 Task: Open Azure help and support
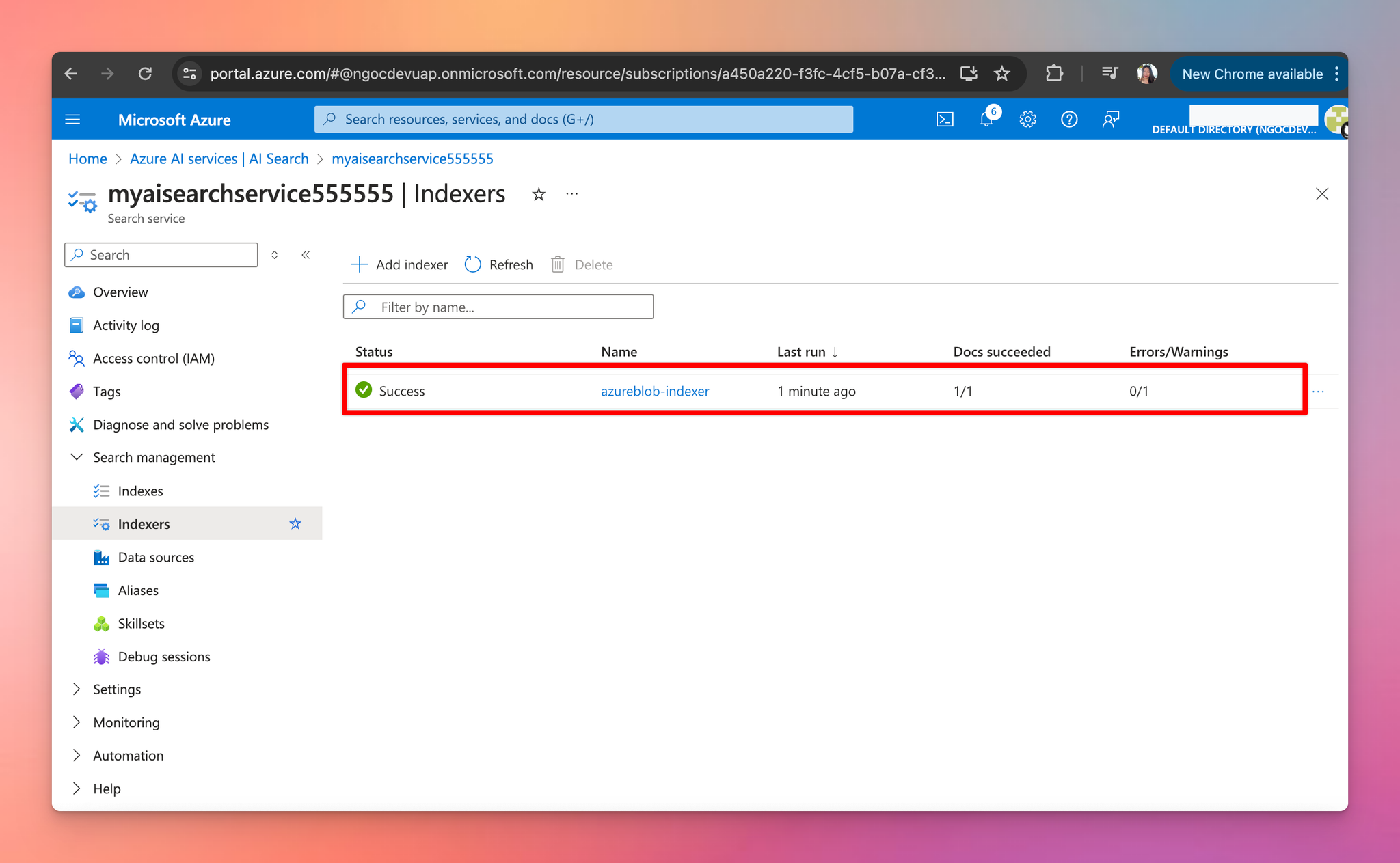1069,120
